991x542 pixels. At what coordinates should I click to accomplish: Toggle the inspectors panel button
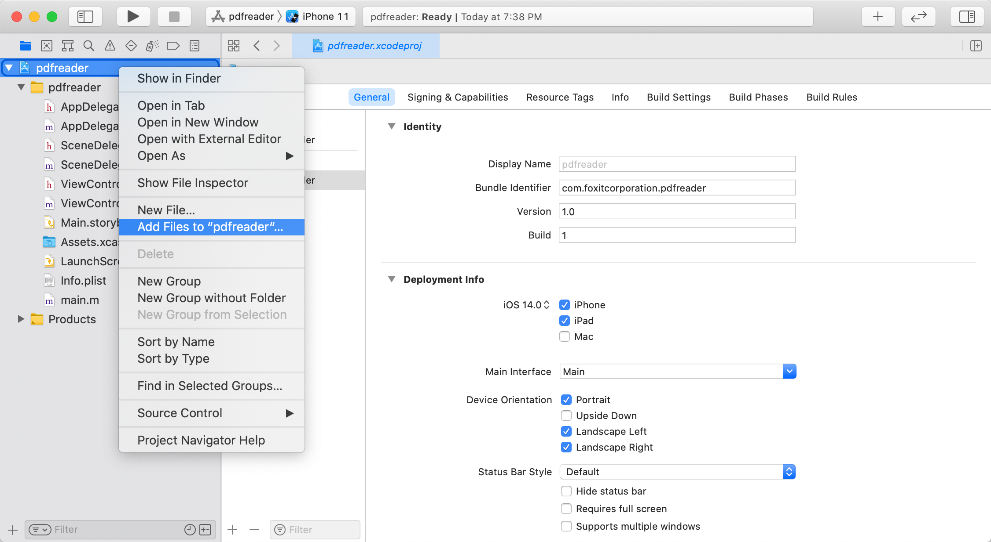tap(966, 16)
